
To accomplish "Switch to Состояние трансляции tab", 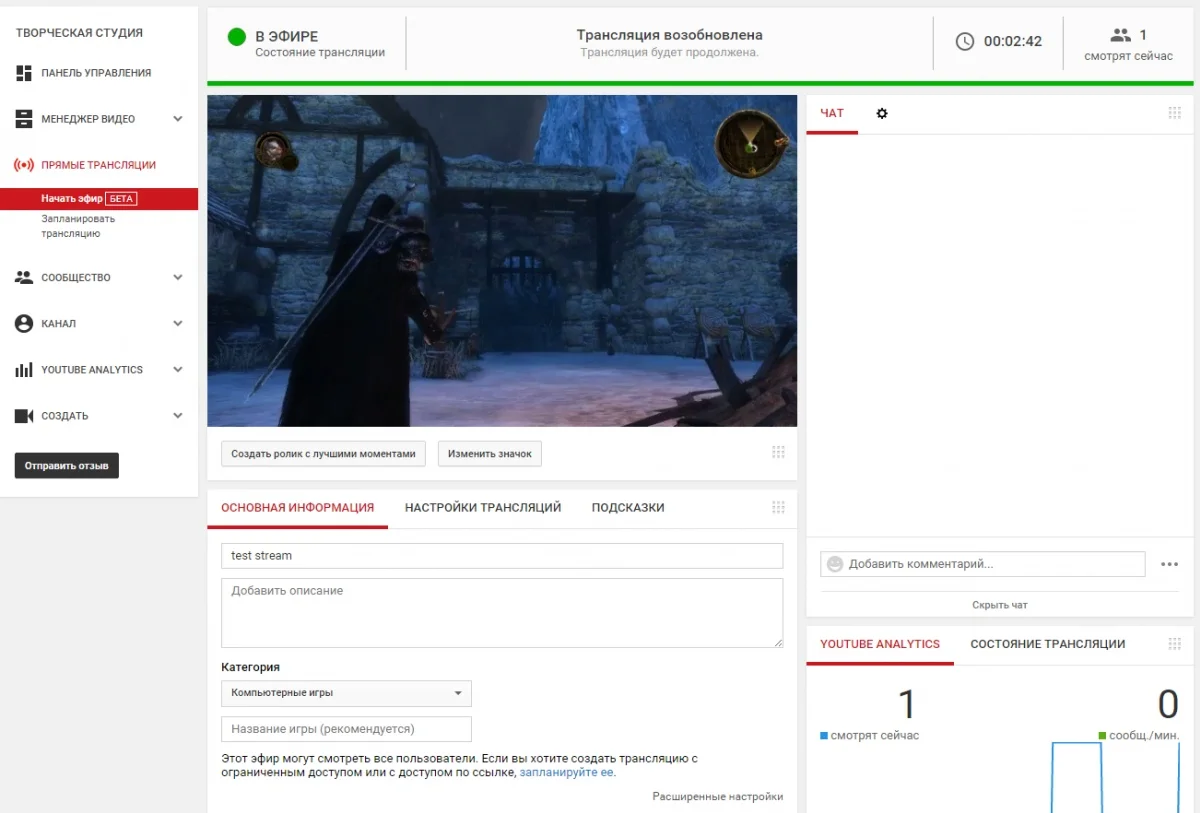I will (x=1048, y=644).
